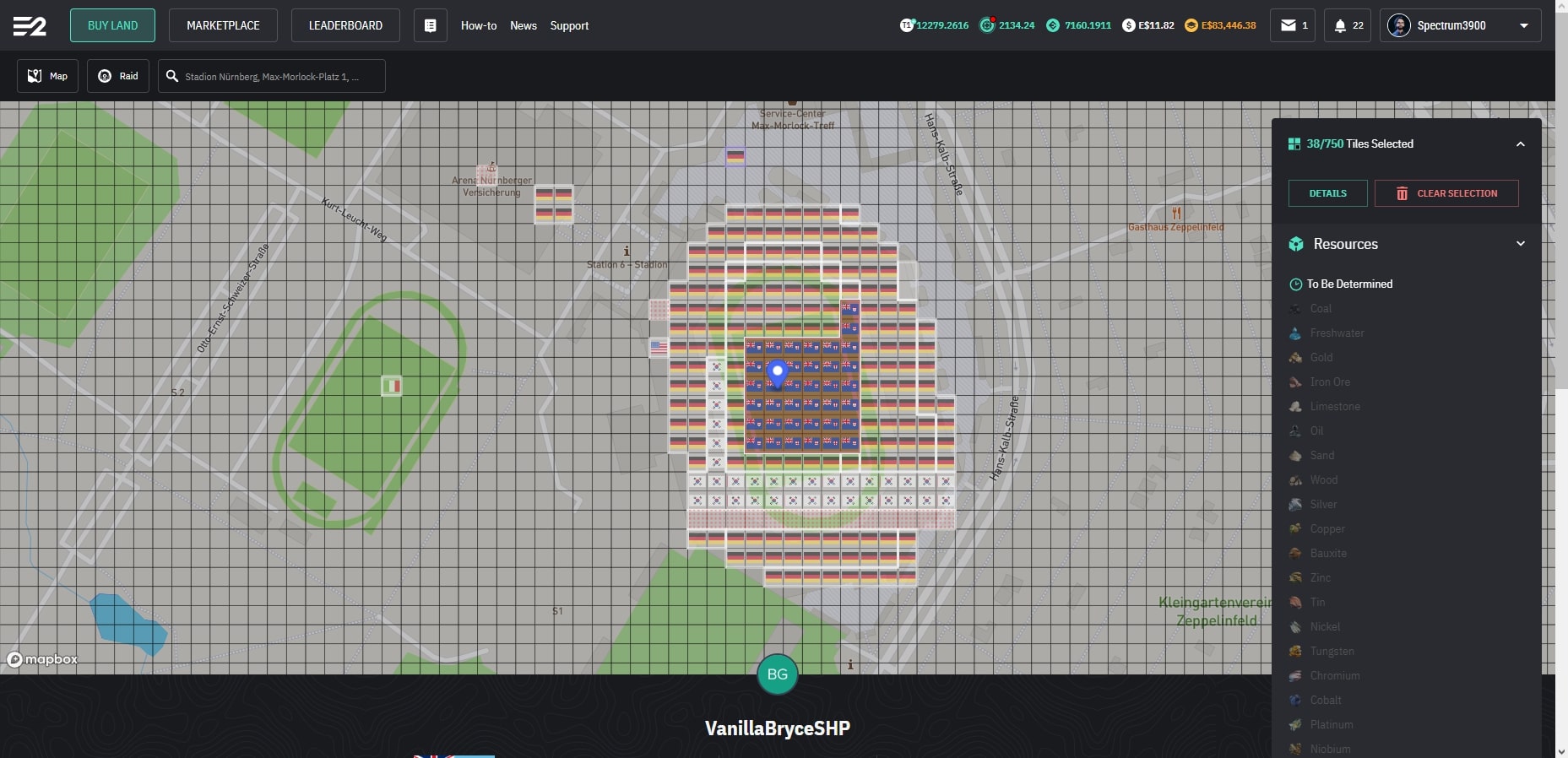Screen dimensions: 1568x758
Task: Click the blue location pin on map
Action: pyautogui.click(x=778, y=372)
